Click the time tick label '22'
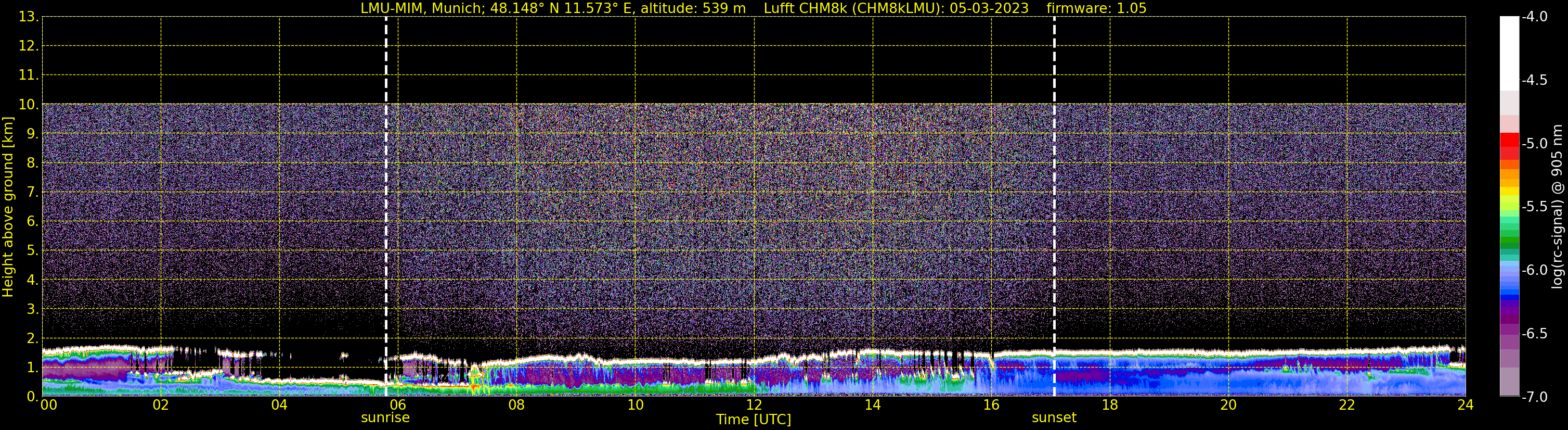The width and height of the screenshot is (1568, 430). tap(1347, 404)
